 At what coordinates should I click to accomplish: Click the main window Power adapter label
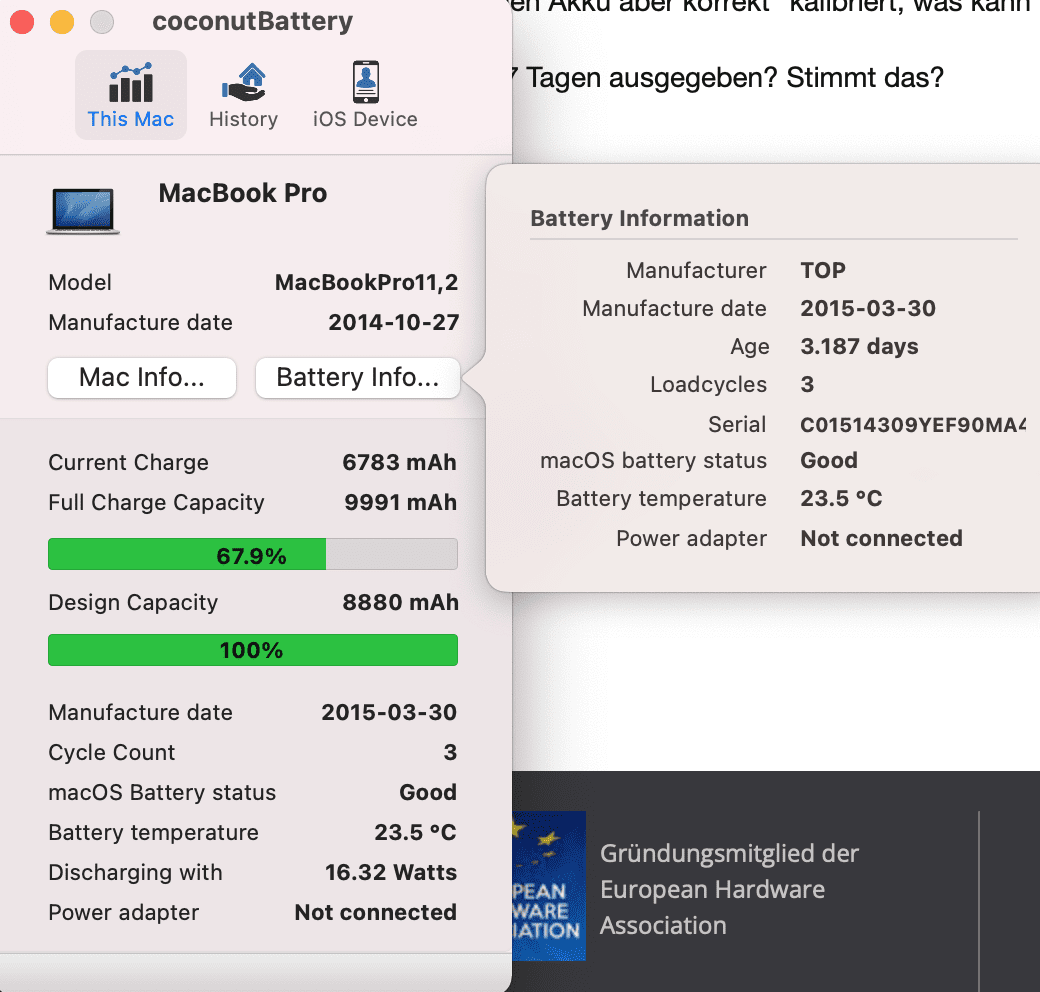point(124,913)
